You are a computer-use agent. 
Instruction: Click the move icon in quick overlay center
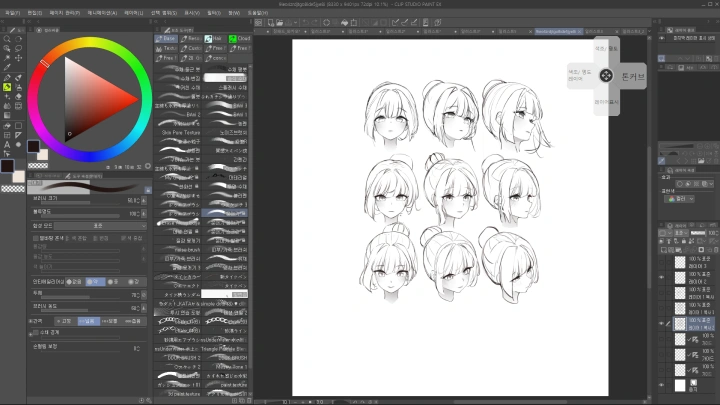[x=606, y=76]
